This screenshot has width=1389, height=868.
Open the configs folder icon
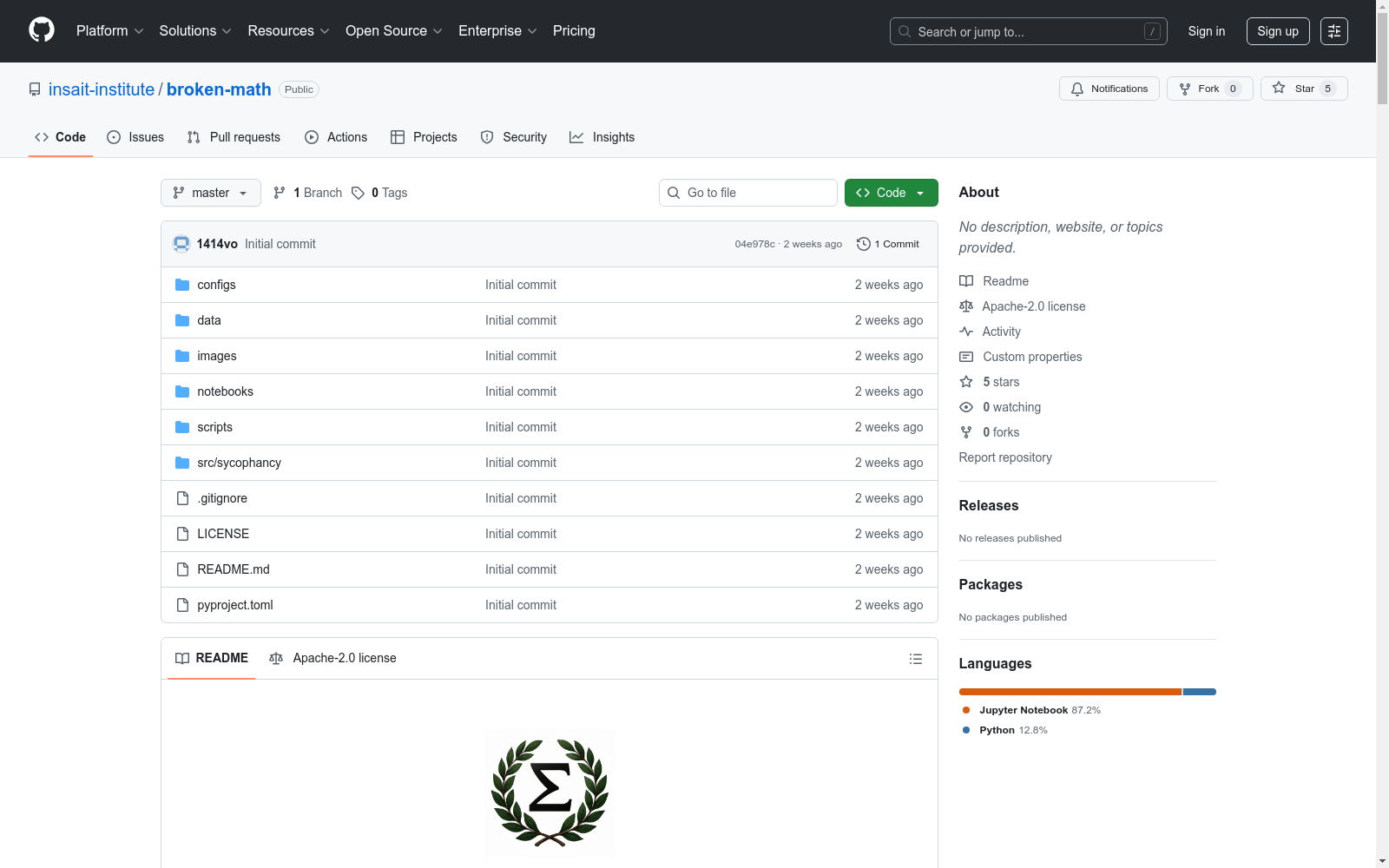(182, 285)
